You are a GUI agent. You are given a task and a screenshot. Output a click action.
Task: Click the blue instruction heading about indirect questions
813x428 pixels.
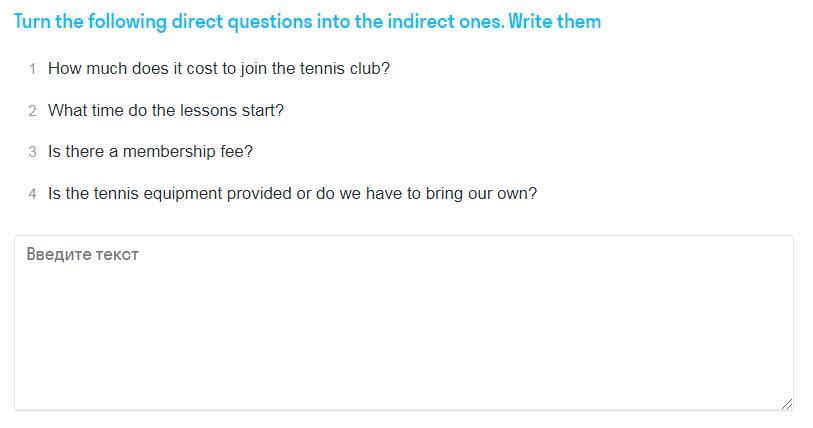(307, 22)
